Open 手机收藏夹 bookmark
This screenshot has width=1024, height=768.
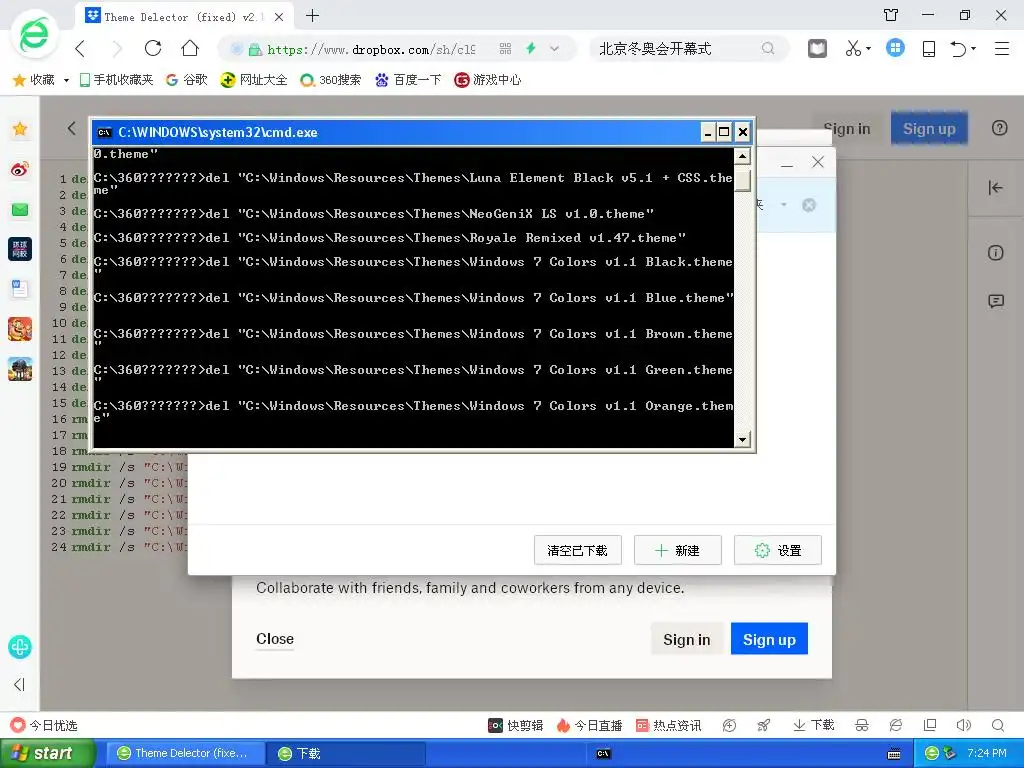116,80
